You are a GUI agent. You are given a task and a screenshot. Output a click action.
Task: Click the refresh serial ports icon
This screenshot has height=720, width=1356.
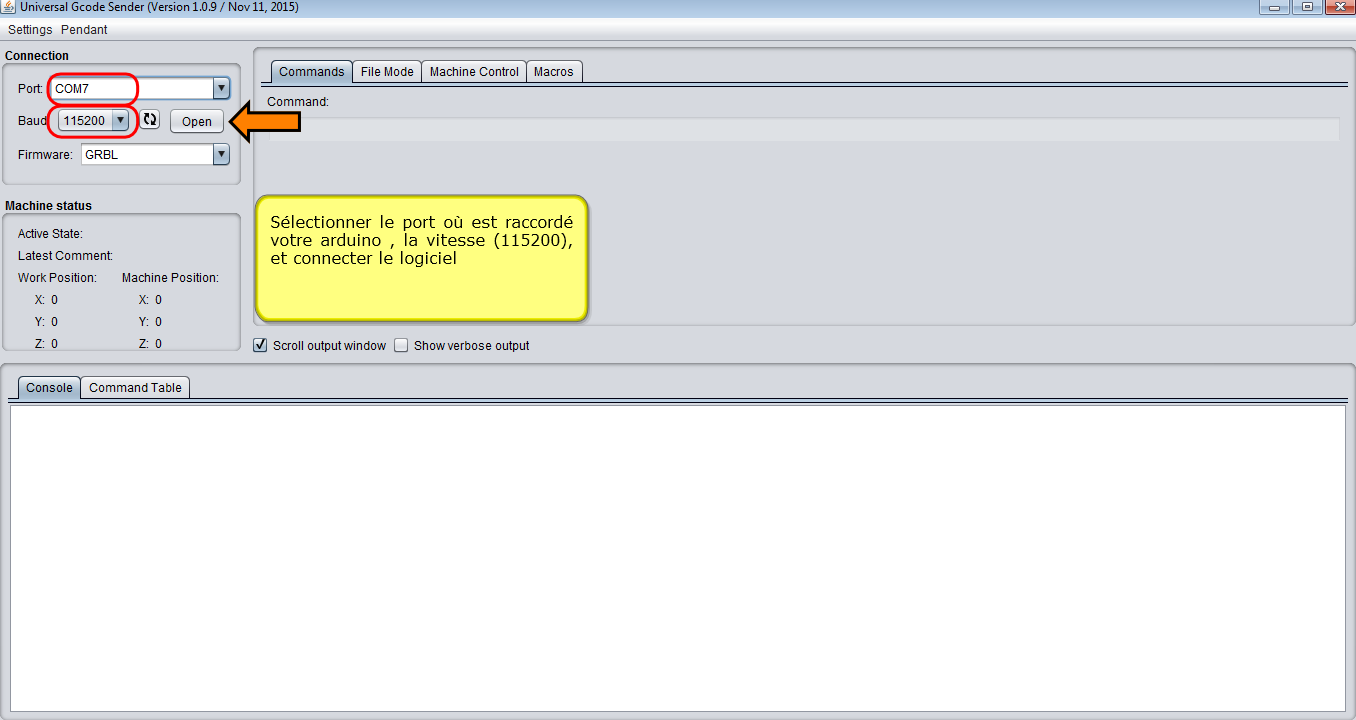point(150,120)
